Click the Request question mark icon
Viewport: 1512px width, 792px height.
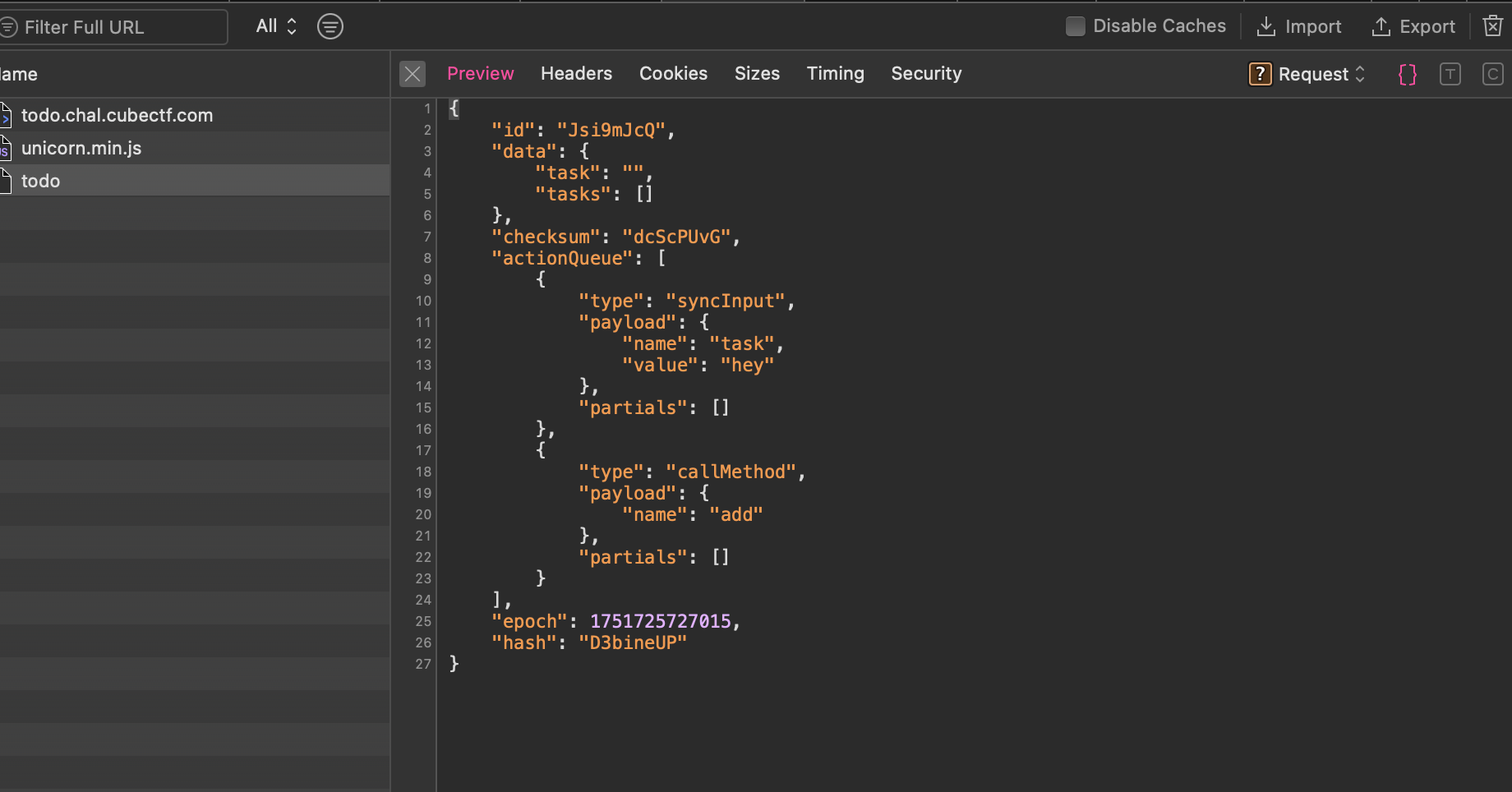click(1260, 74)
